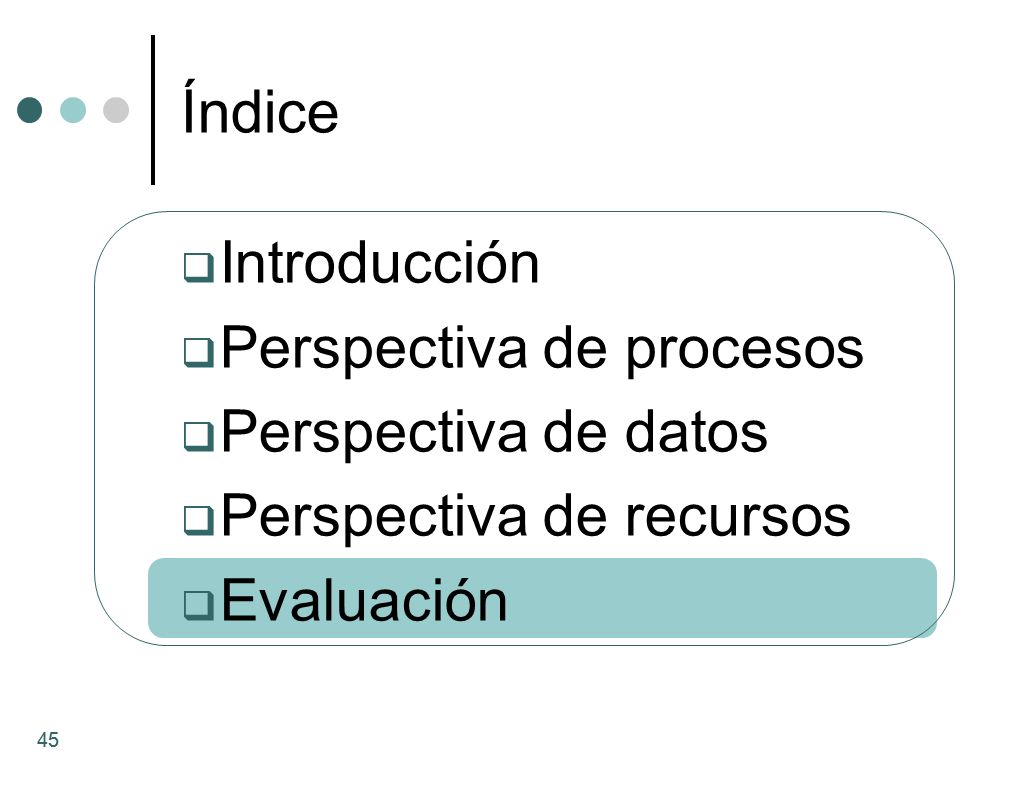
Task: Select the square bullet beside Introducción
Action: [198, 267]
